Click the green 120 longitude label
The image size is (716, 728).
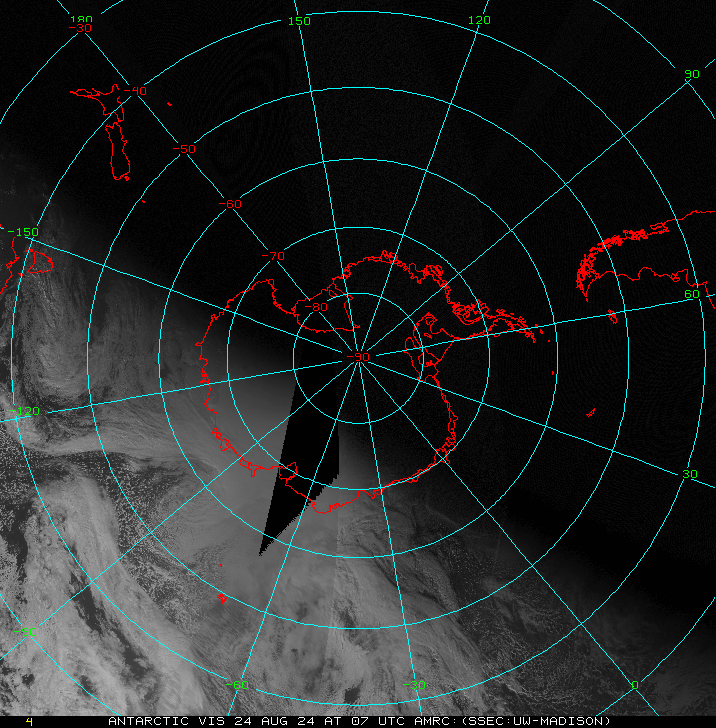pyautogui.click(x=480, y=21)
